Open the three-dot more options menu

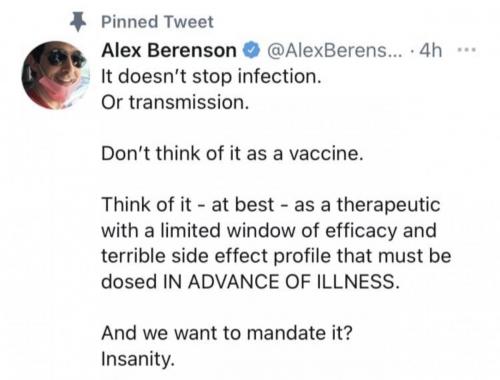(x=467, y=51)
